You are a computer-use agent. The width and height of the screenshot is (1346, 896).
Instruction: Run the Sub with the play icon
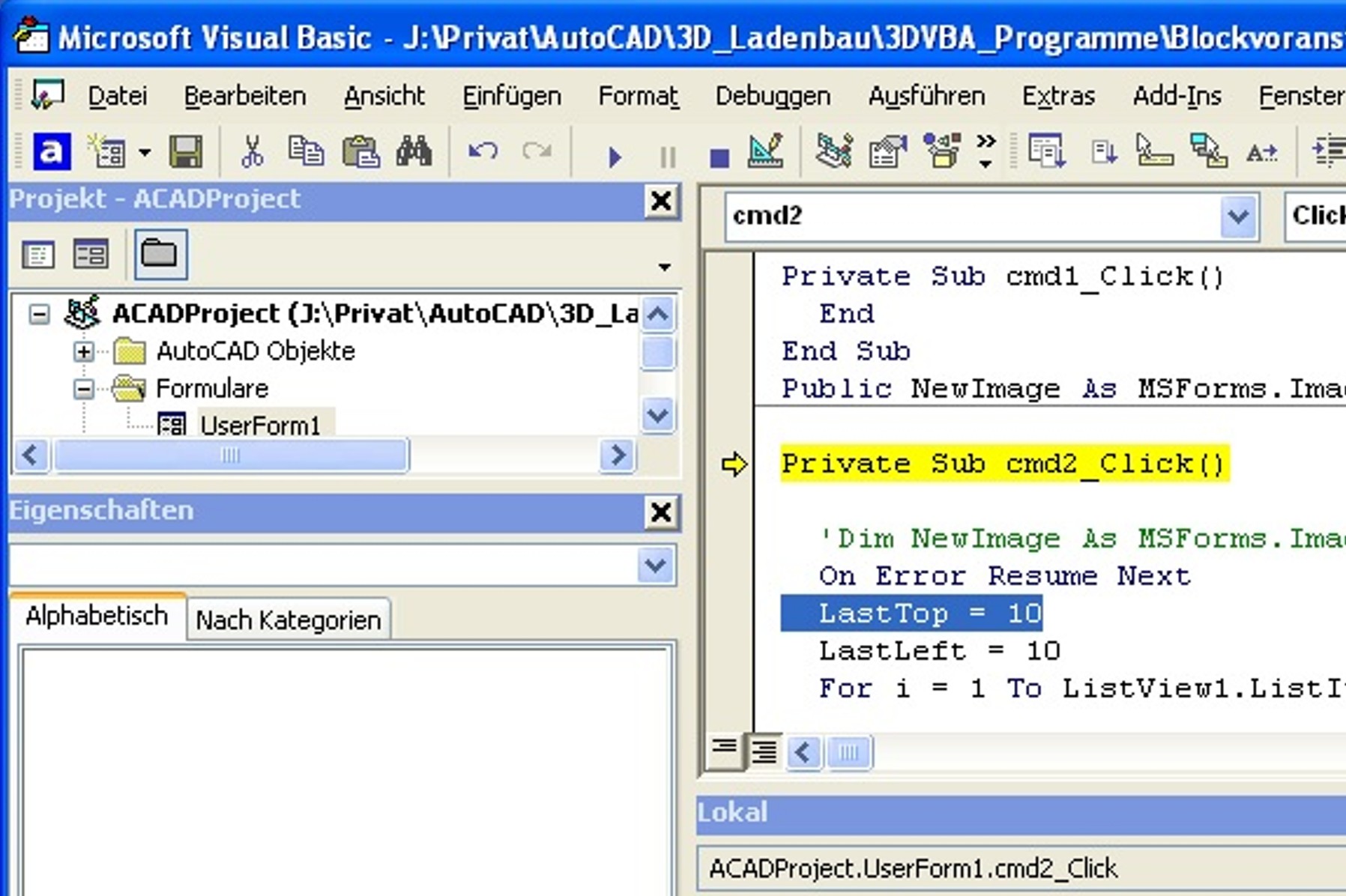point(615,157)
